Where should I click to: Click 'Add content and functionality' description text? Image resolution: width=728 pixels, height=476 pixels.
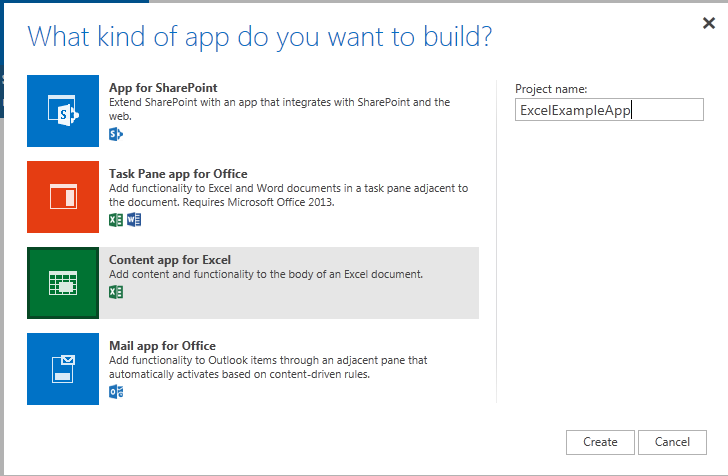coord(266,274)
